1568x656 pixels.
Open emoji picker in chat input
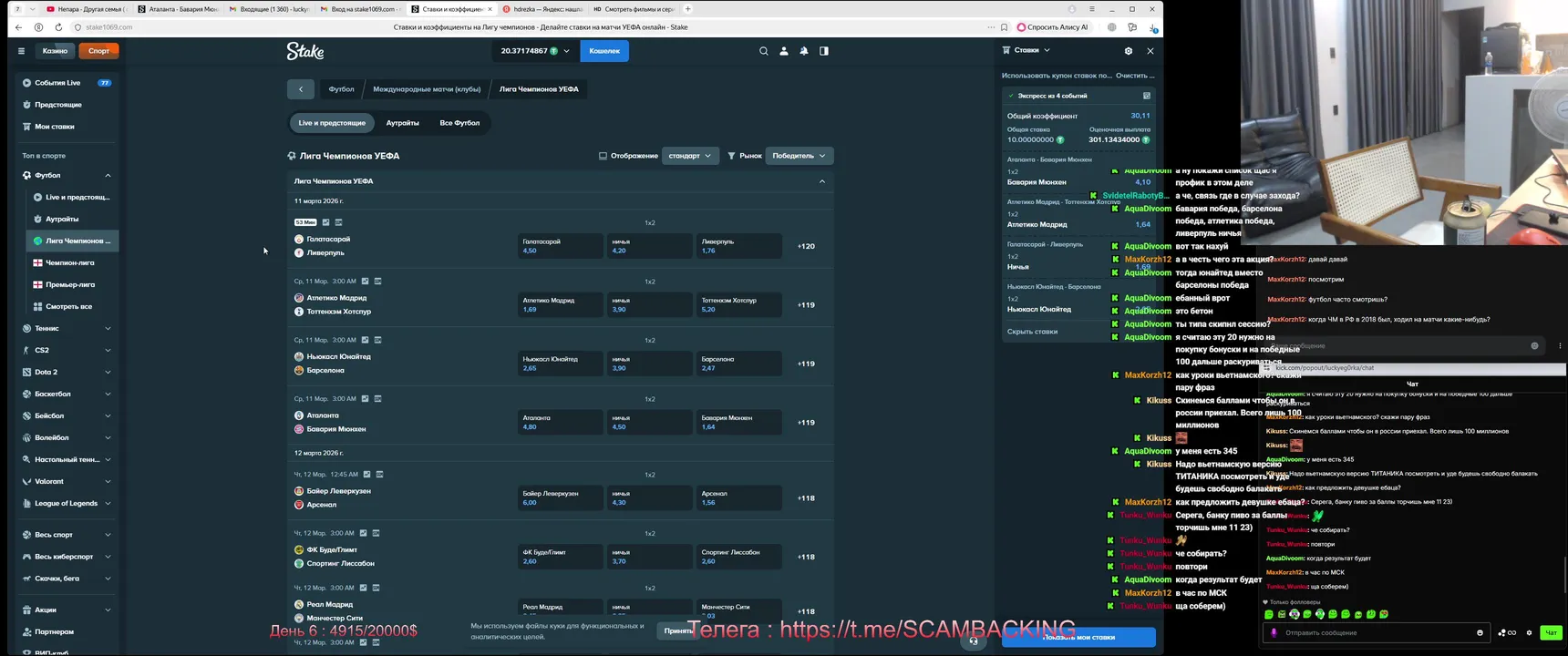coord(1480,632)
